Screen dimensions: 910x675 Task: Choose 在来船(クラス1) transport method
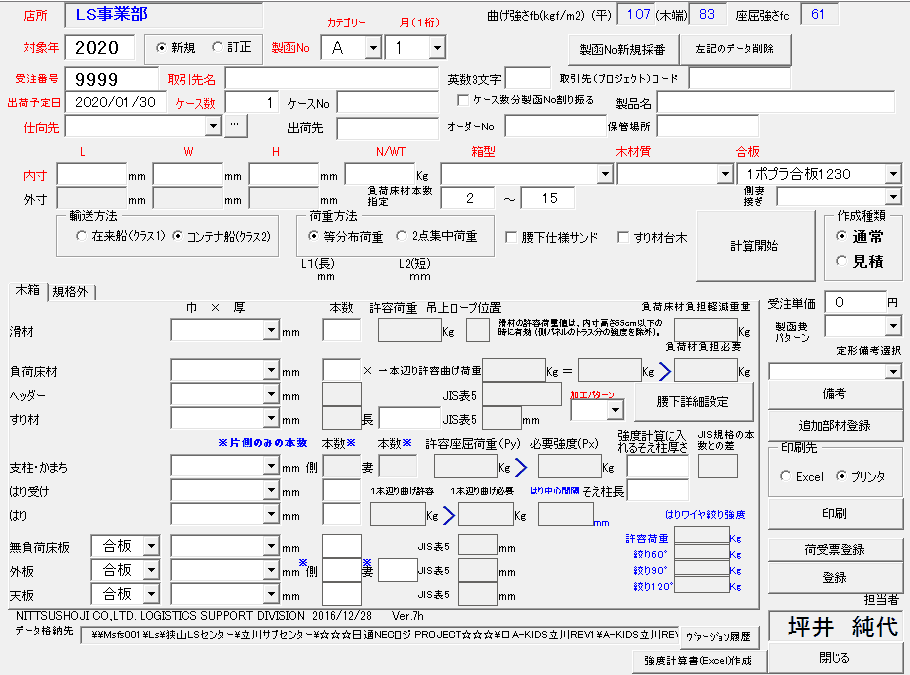click(x=81, y=236)
